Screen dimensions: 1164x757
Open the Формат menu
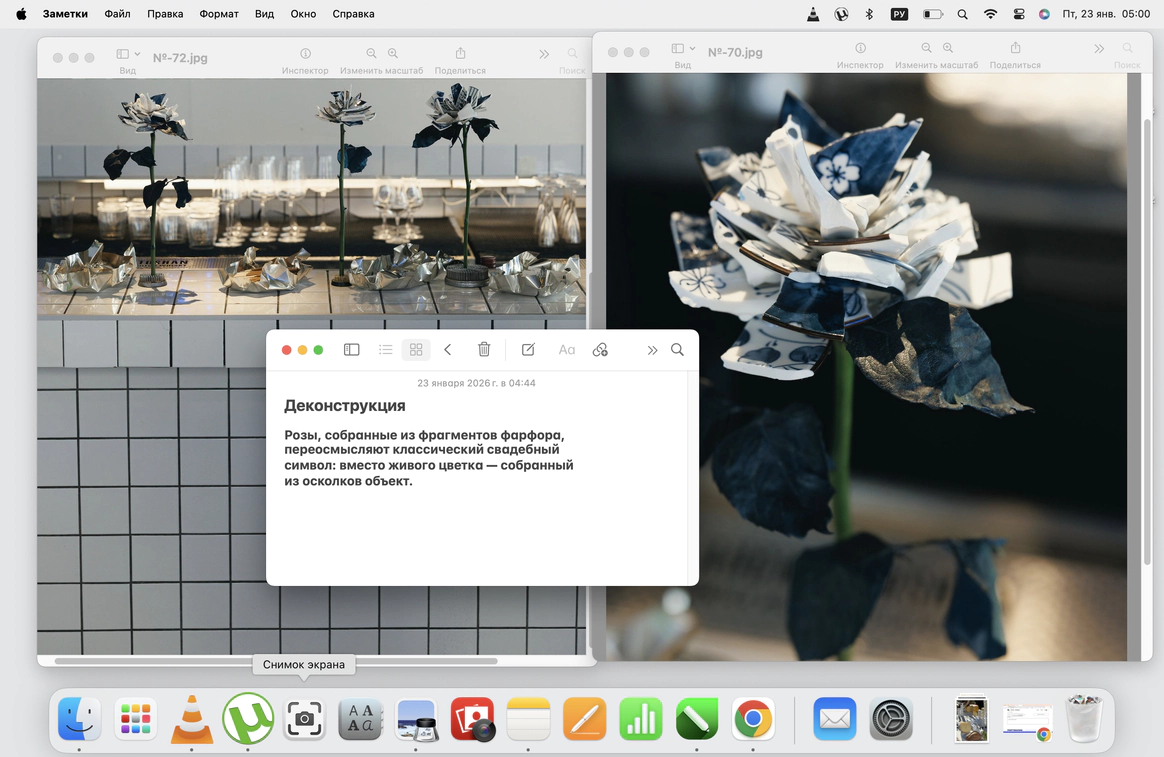tap(218, 14)
